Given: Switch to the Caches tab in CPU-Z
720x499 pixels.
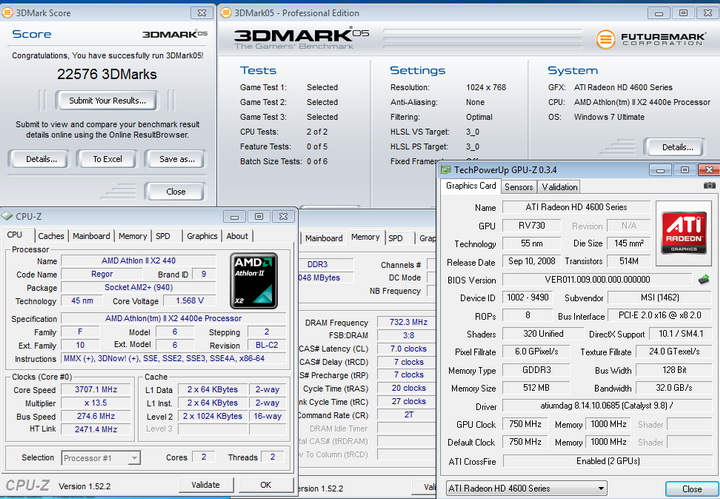Looking at the screenshot, I should pos(51,236).
